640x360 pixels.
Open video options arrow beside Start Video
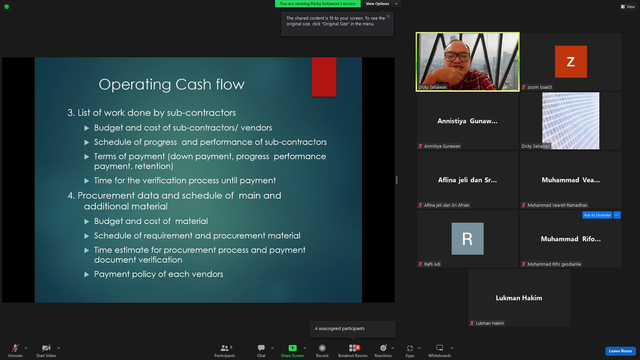pyautogui.click(x=58, y=348)
